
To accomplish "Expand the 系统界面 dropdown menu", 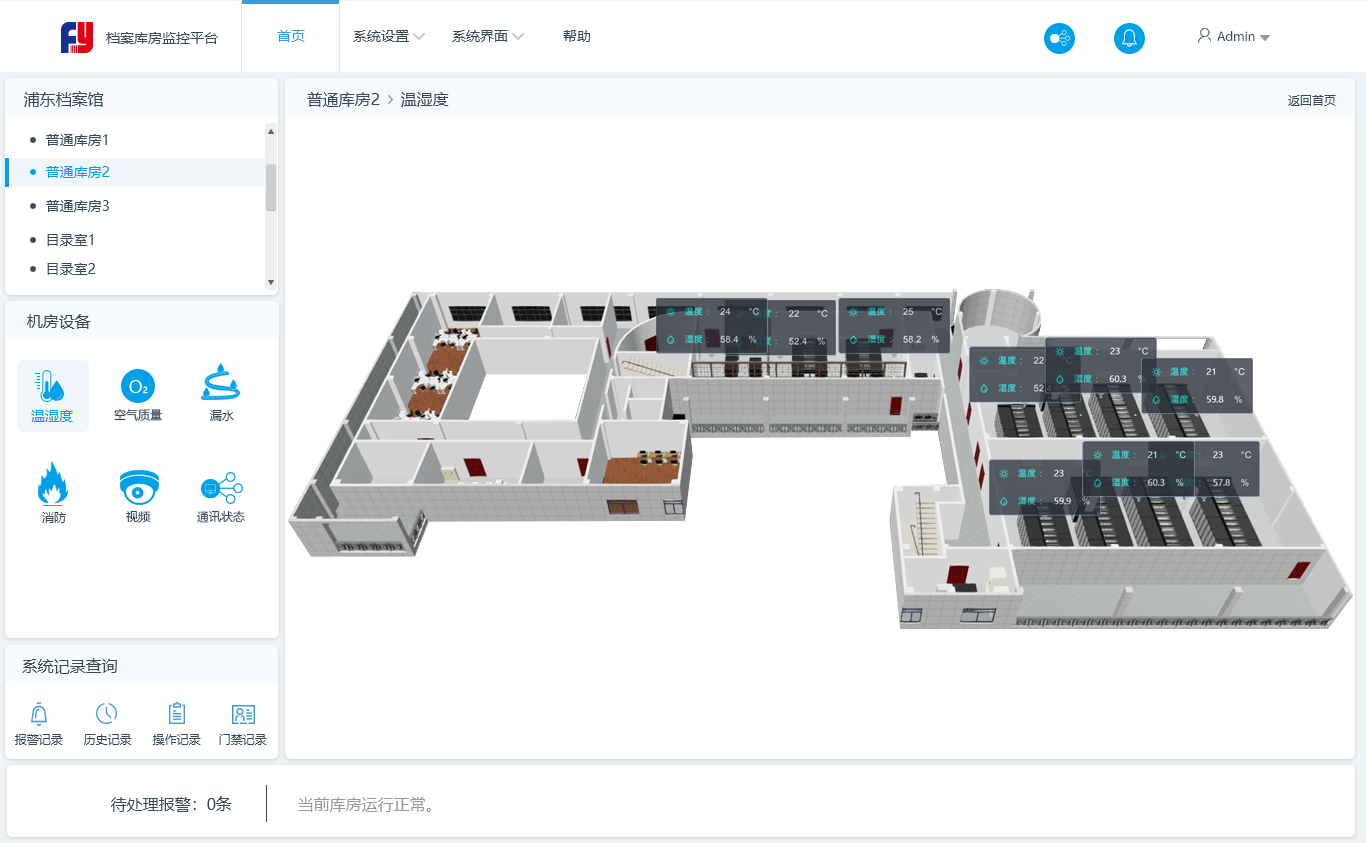I will (x=487, y=37).
